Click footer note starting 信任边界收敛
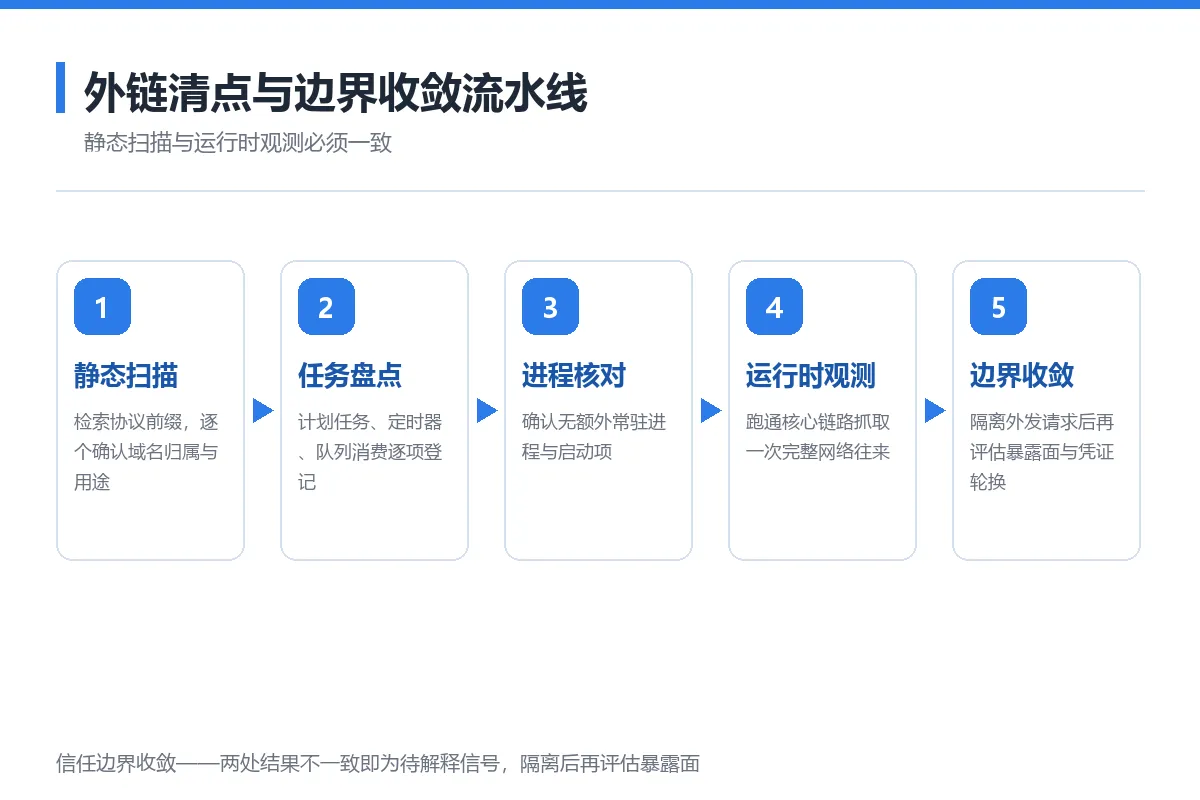This screenshot has height=800, width=1200. pos(378,764)
